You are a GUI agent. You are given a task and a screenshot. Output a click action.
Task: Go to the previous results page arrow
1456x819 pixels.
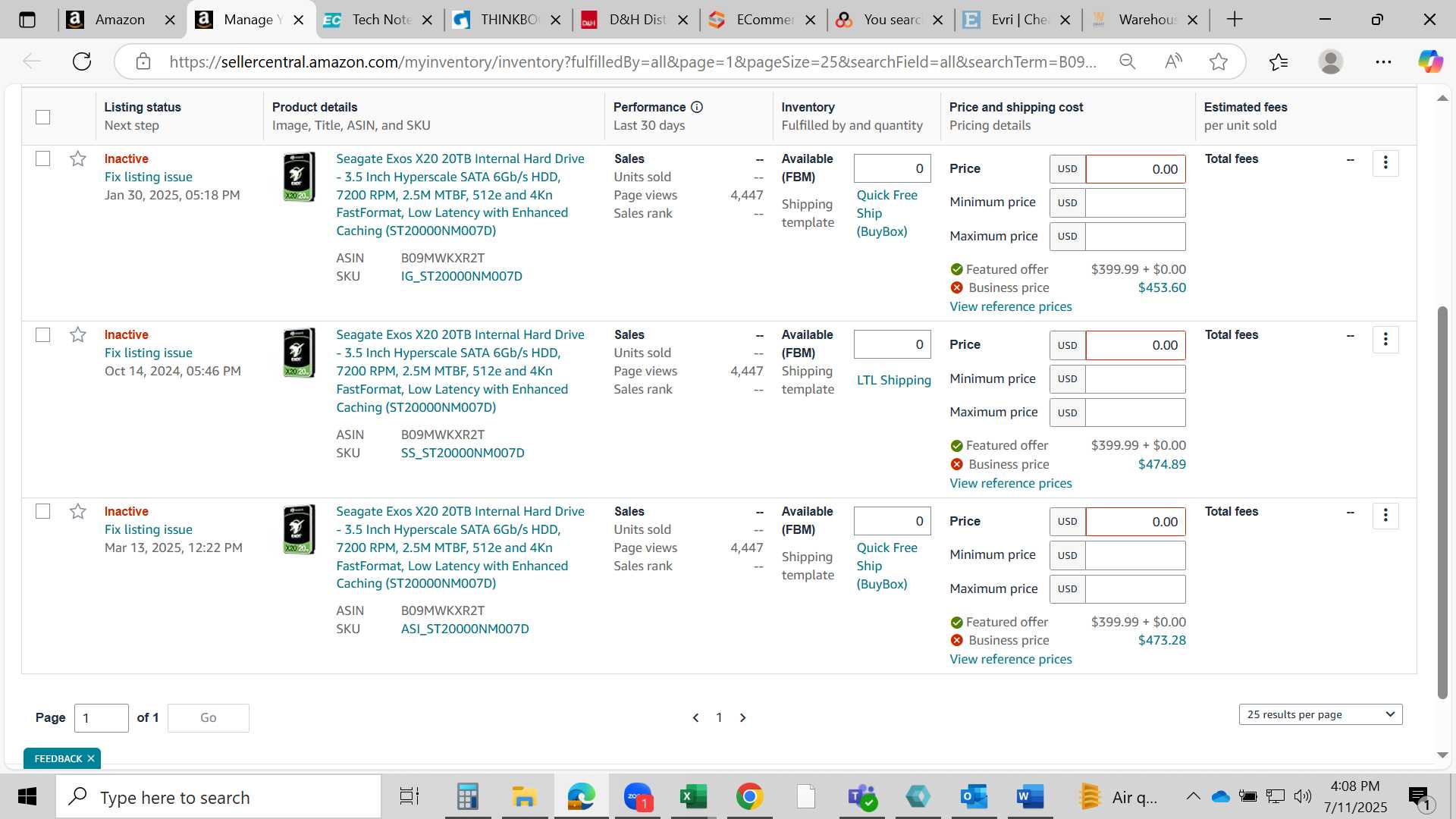pyautogui.click(x=695, y=717)
